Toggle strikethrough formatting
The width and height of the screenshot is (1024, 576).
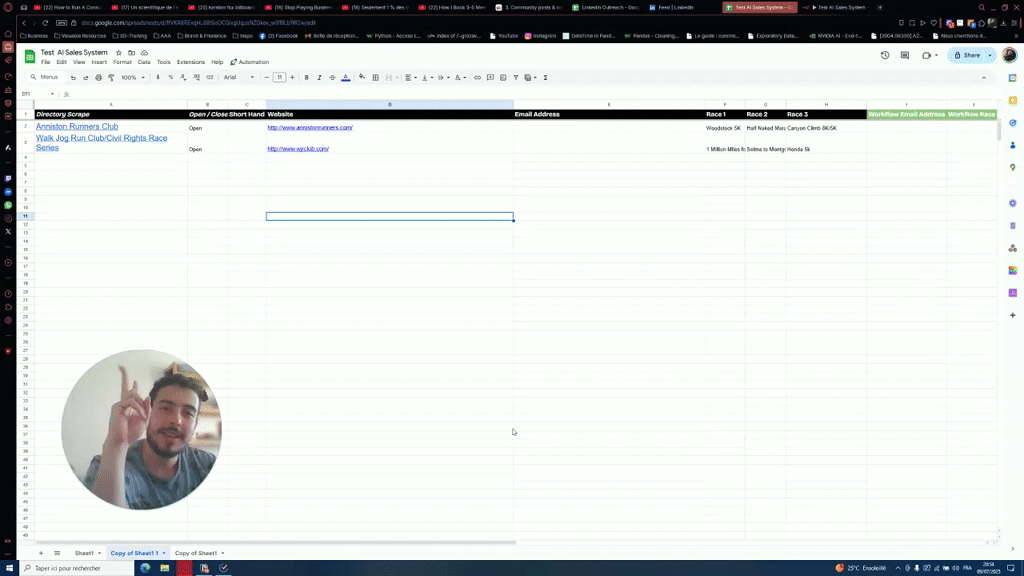point(332,78)
